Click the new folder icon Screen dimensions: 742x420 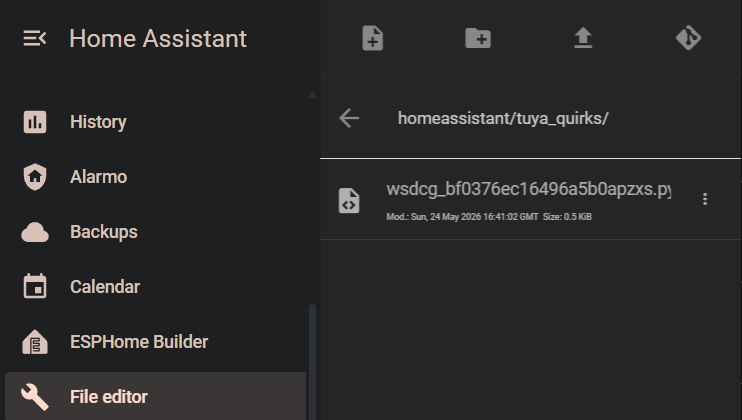(478, 38)
